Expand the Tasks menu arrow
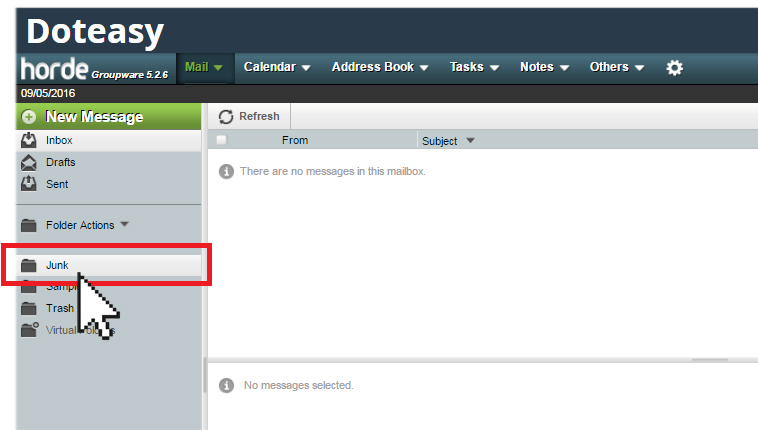758x430 pixels. 495,68
